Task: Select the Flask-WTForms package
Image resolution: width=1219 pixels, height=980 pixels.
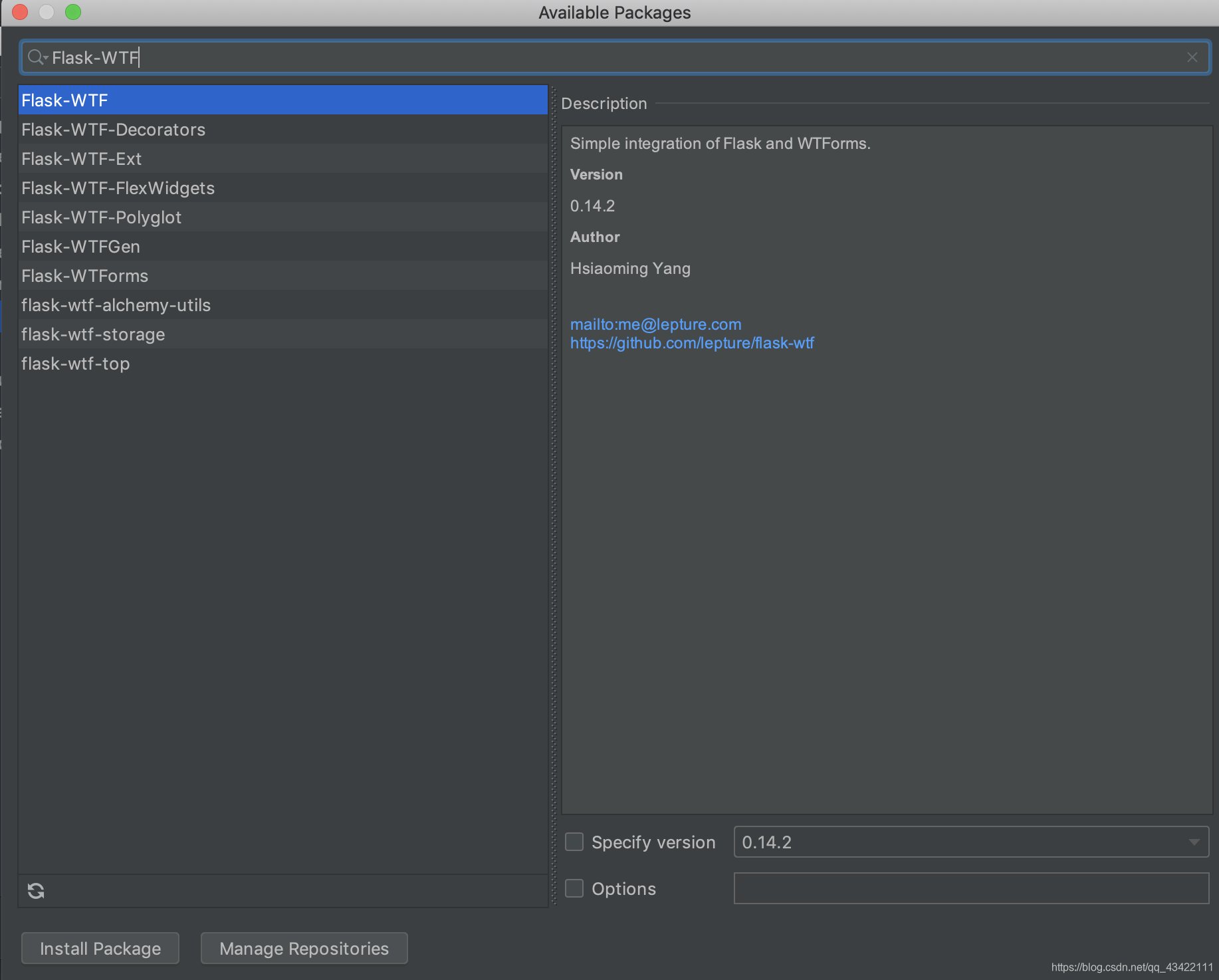Action: pos(283,275)
